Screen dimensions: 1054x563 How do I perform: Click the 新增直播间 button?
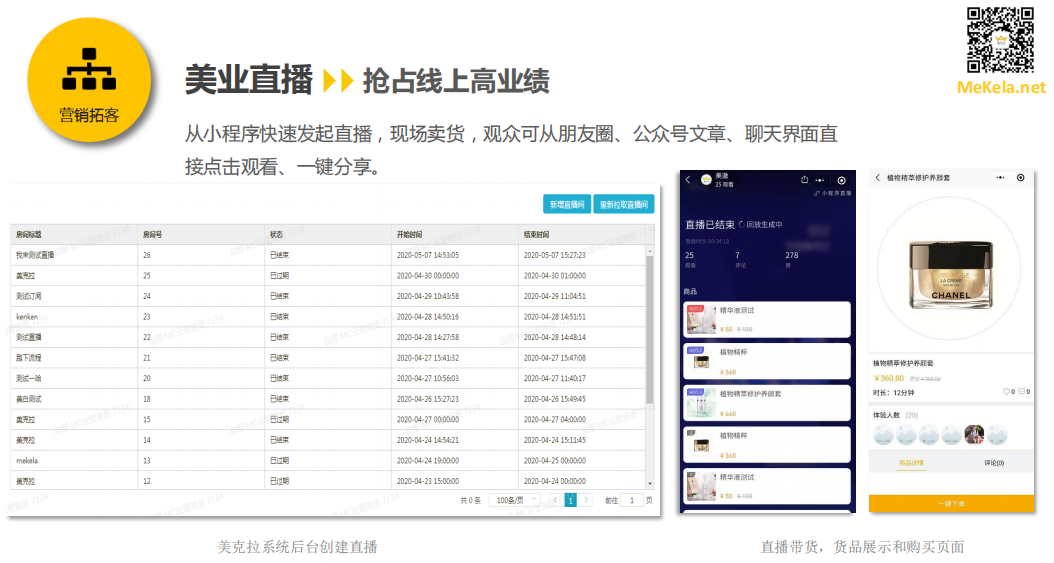tap(567, 204)
